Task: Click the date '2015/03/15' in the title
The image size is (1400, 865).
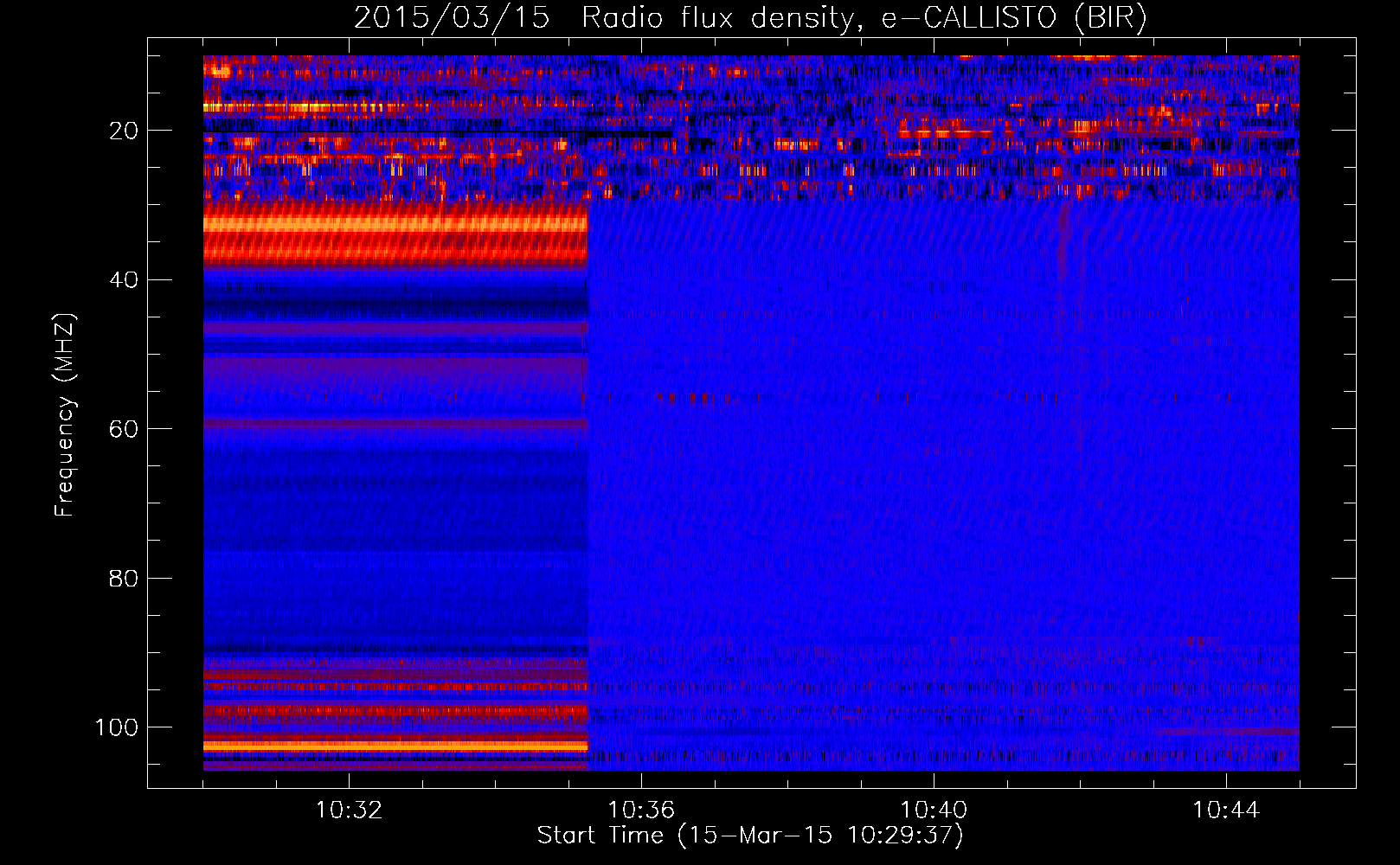Action: tap(452, 18)
